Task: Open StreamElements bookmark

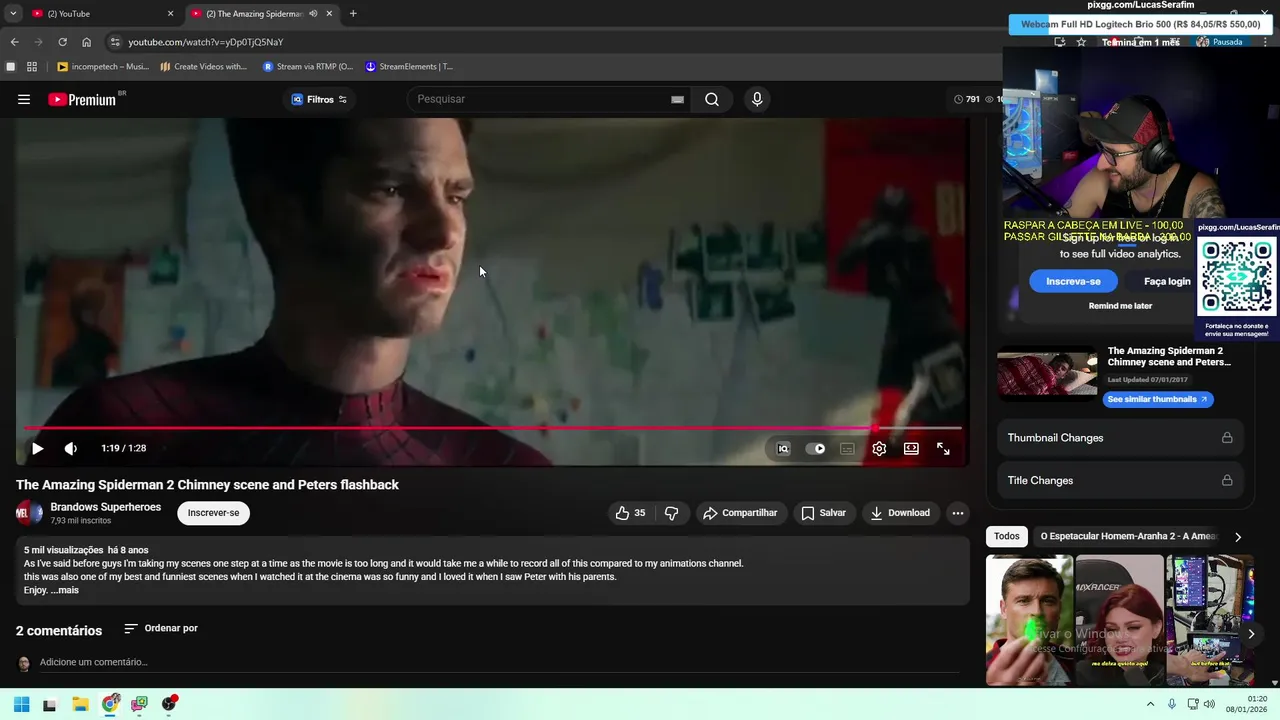Action: pyautogui.click(x=409, y=67)
